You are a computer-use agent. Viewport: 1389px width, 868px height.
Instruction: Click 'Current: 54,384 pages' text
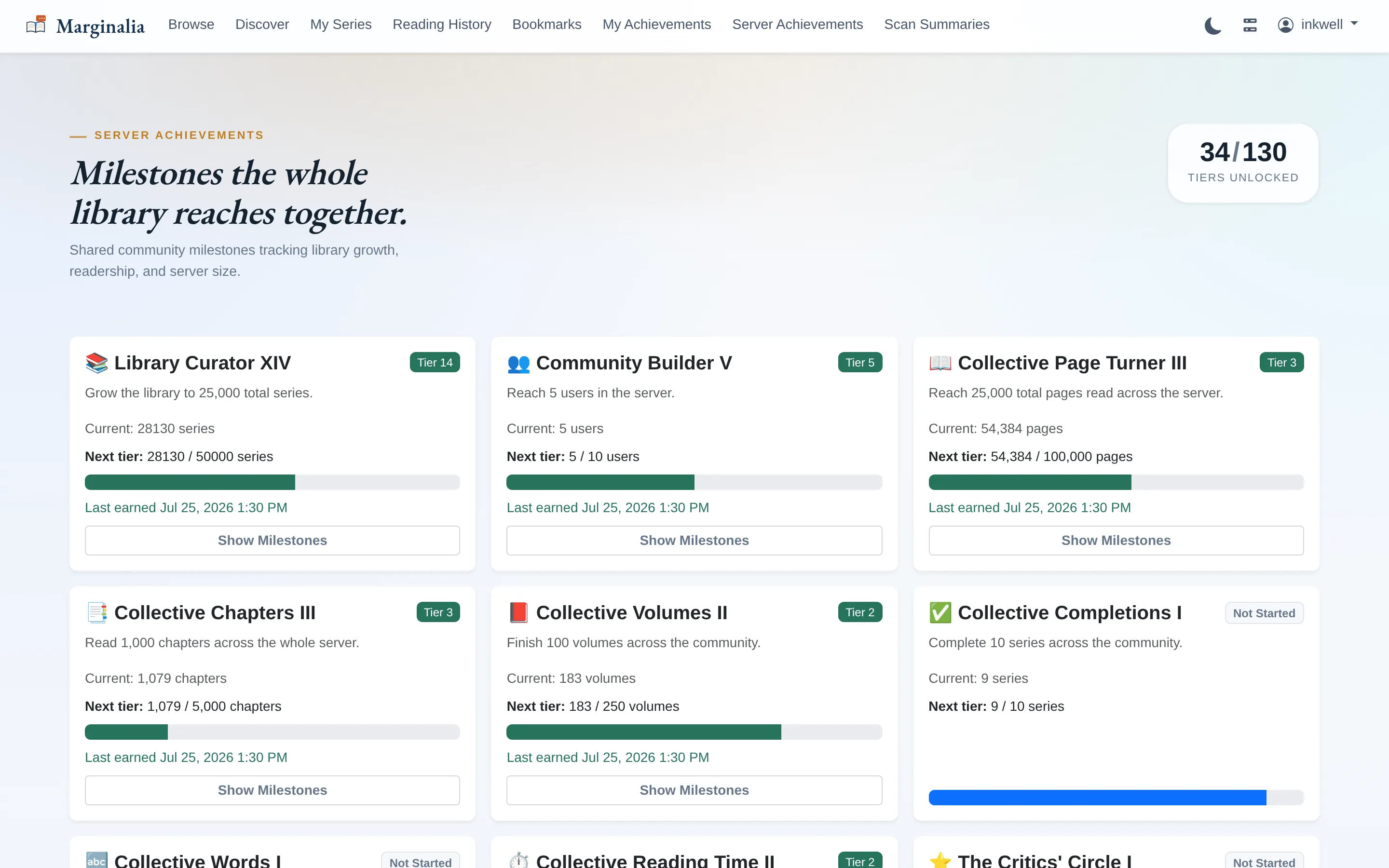[995, 429]
